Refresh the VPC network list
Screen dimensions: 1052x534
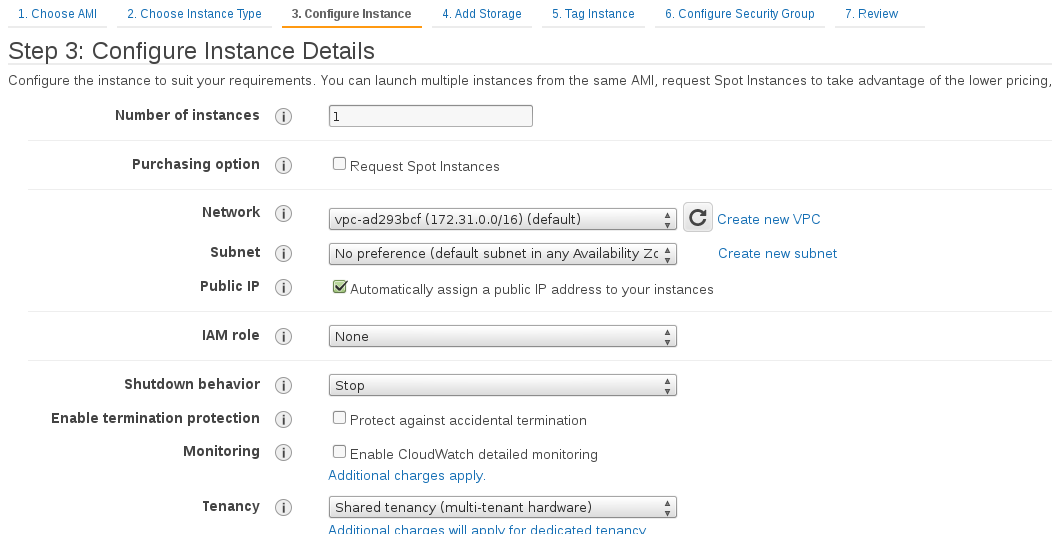click(x=697, y=218)
